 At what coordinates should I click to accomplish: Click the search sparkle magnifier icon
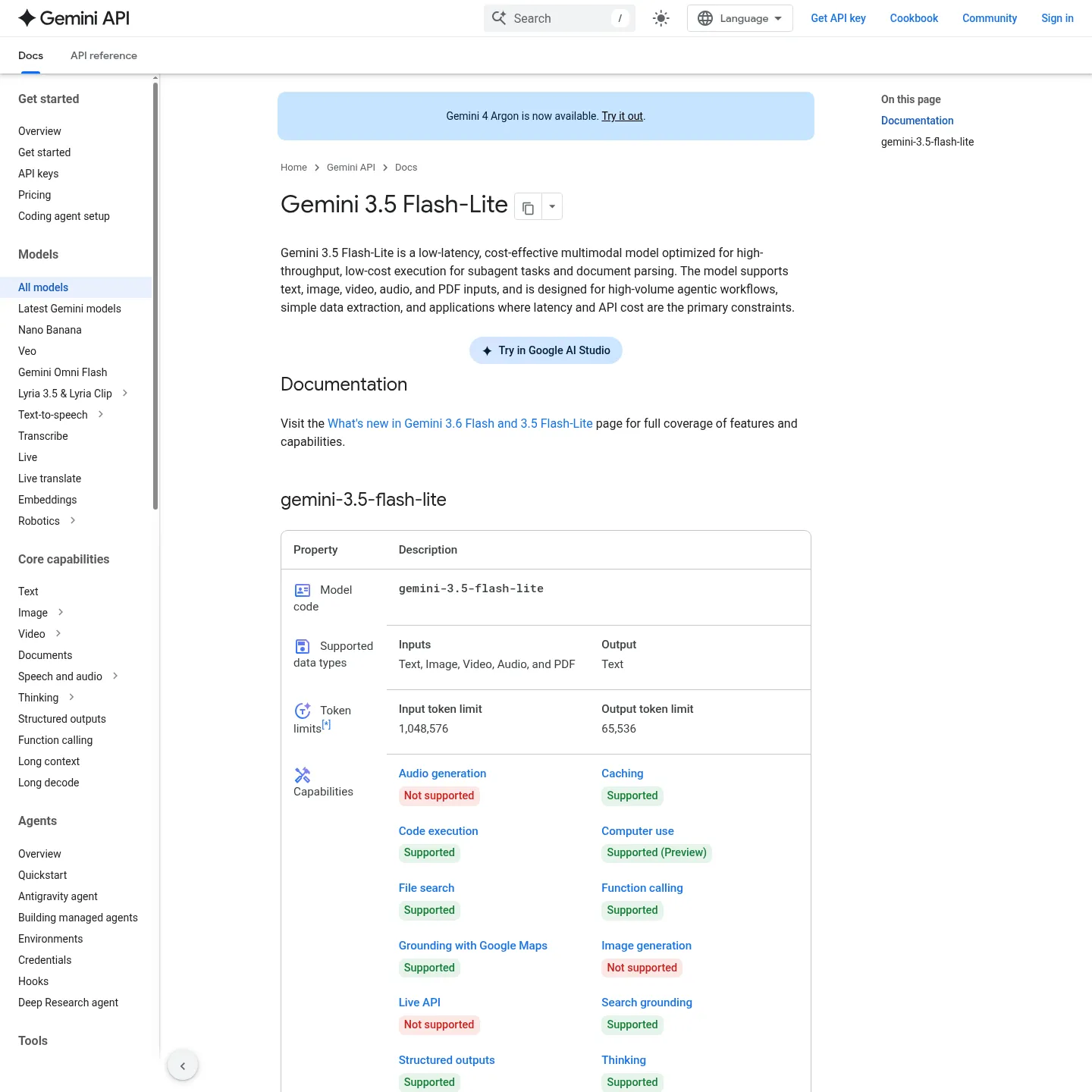point(499,18)
